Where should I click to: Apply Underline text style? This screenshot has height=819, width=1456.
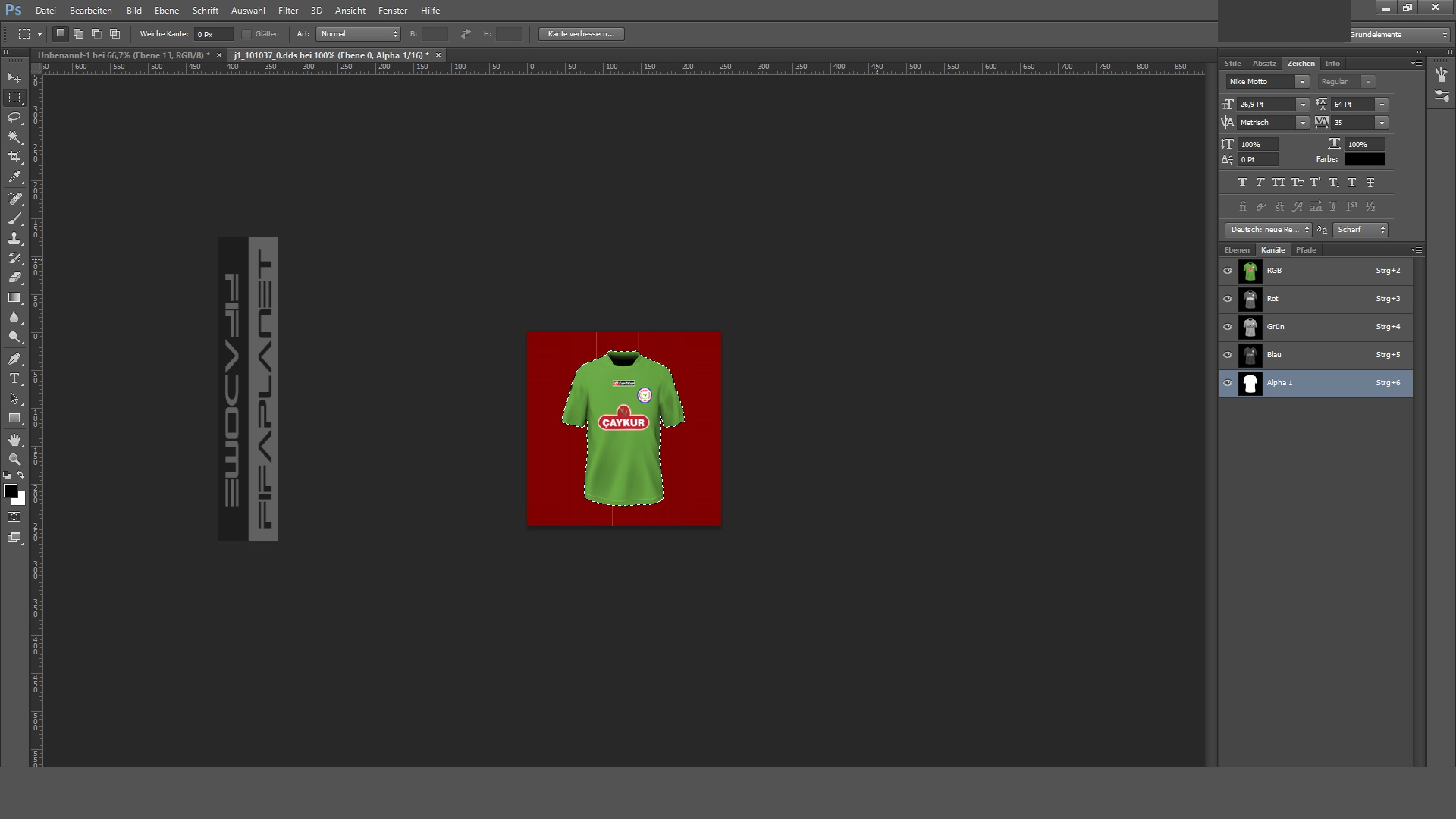(x=1352, y=183)
